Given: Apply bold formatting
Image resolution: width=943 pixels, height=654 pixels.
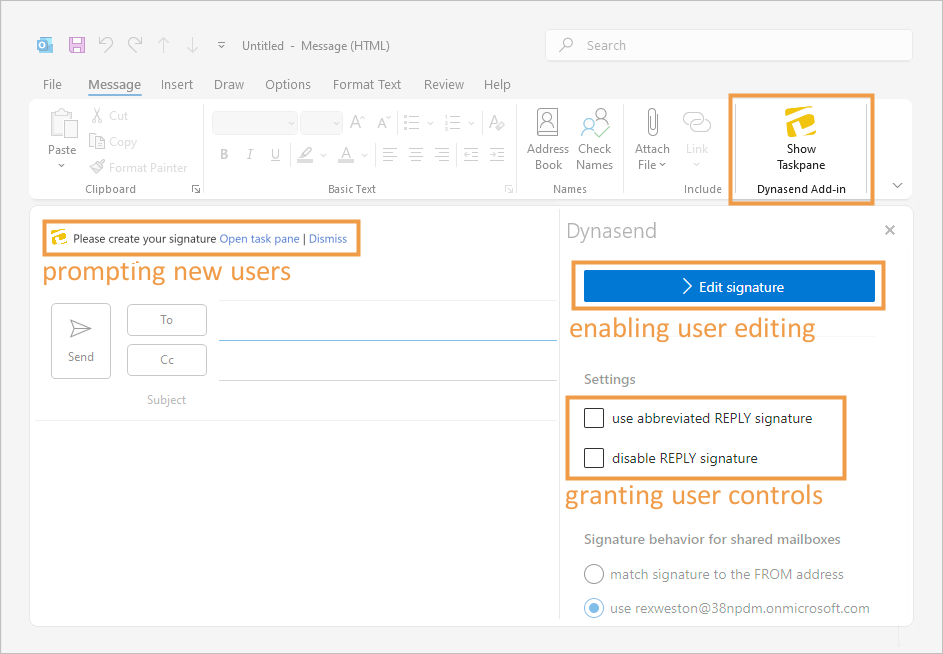Looking at the screenshot, I should (224, 154).
